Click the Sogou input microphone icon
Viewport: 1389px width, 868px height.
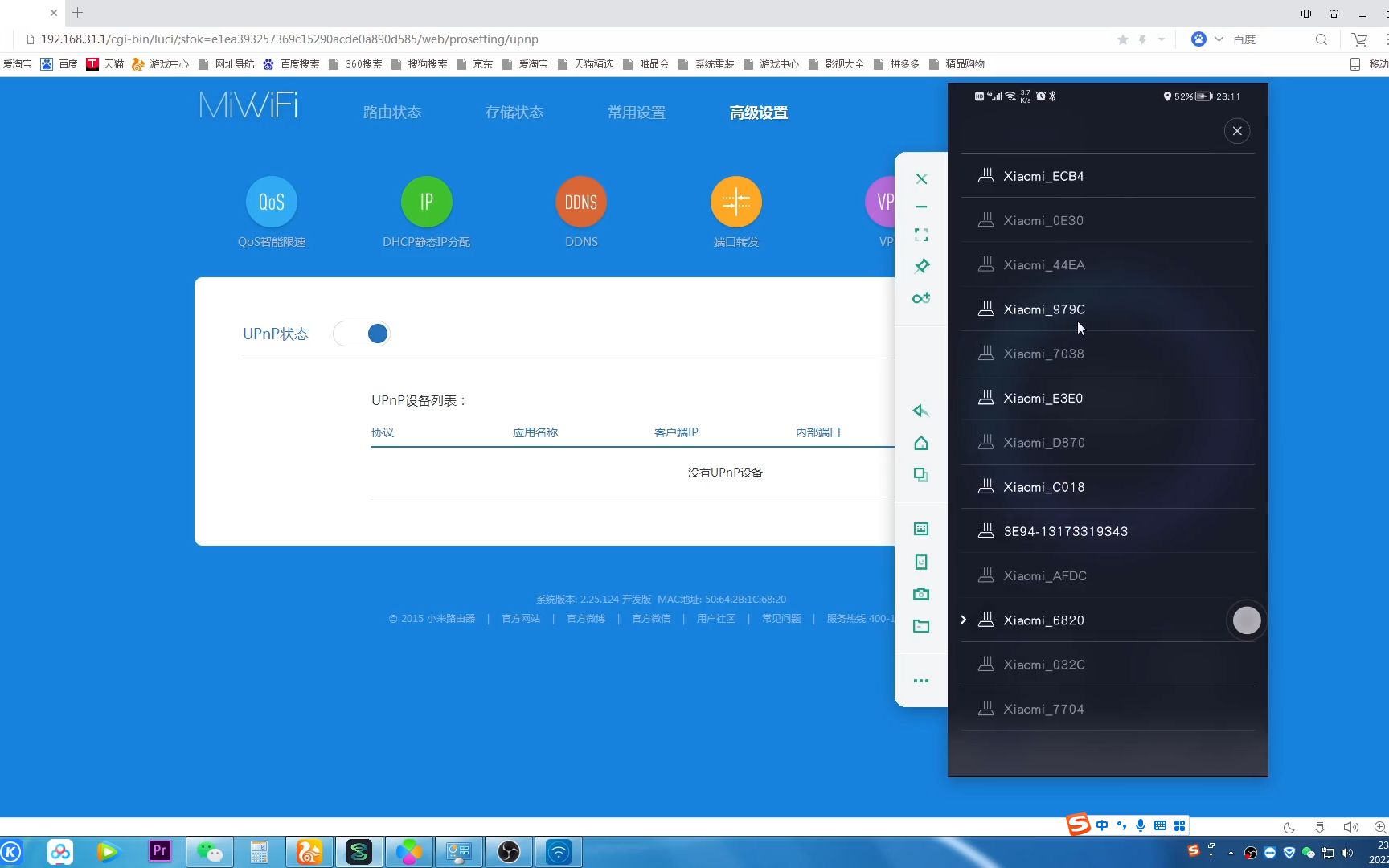click(x=1141, y=825)
